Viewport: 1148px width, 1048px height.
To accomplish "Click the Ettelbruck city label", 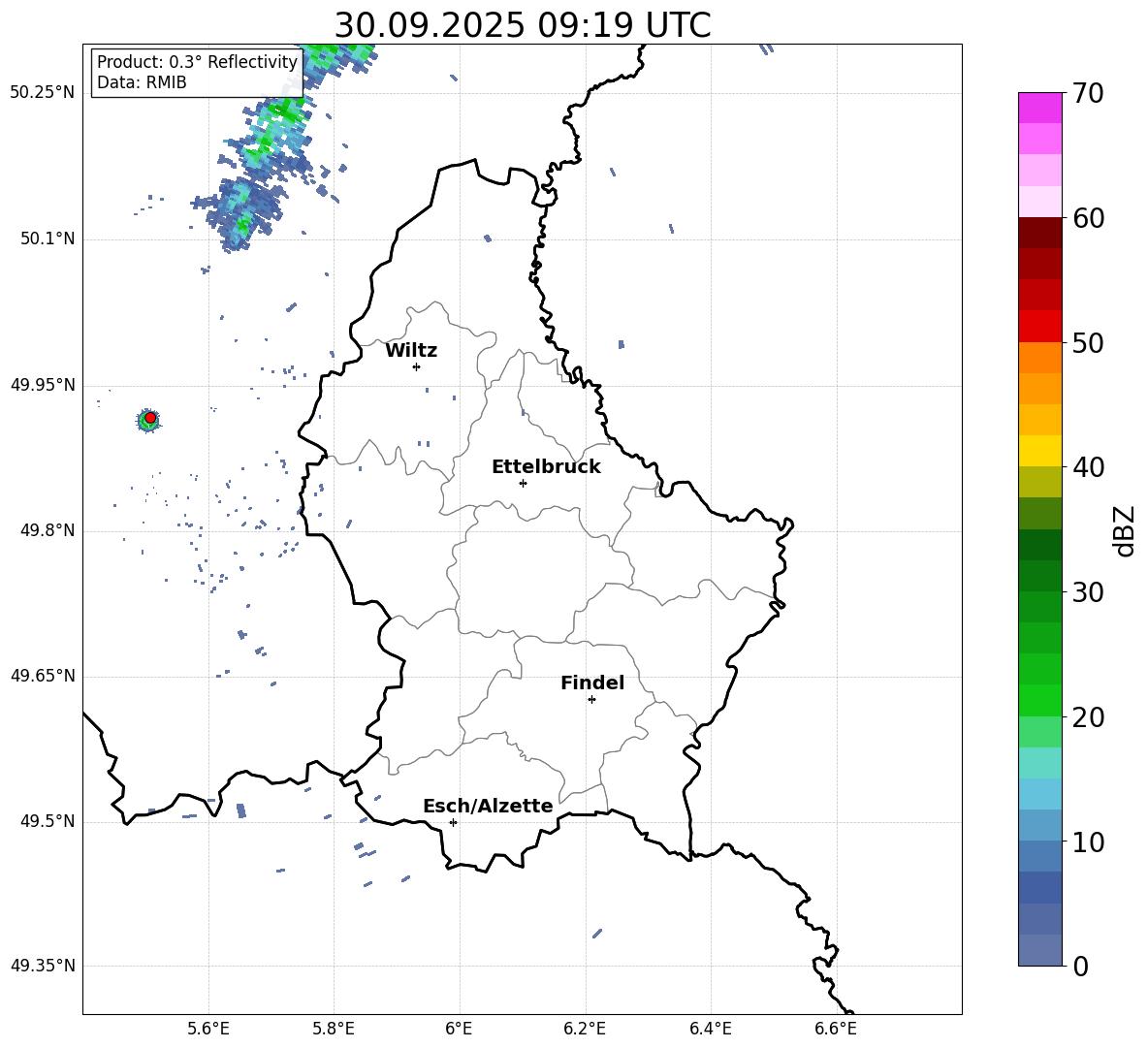I will (x=546, y=467).
